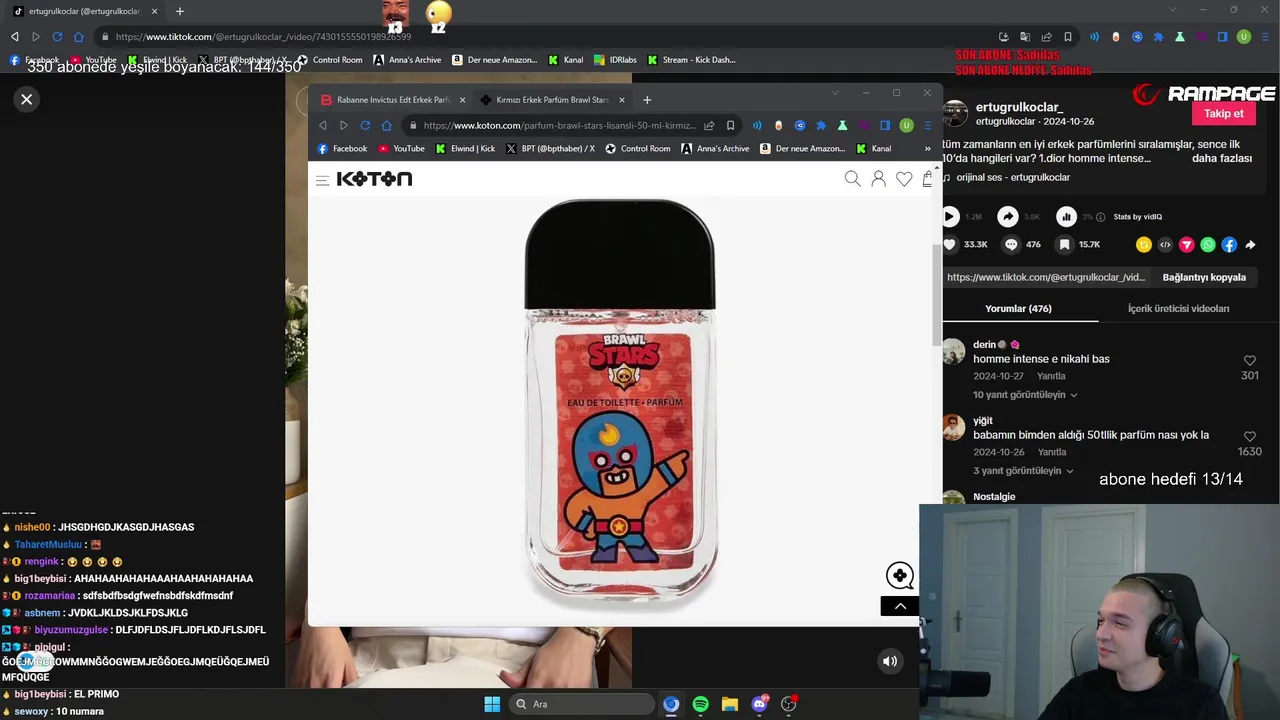1280x720 pixels.
Task: Open Anna's Archive bookmark in Koton window
Action: tap(715, 149)
